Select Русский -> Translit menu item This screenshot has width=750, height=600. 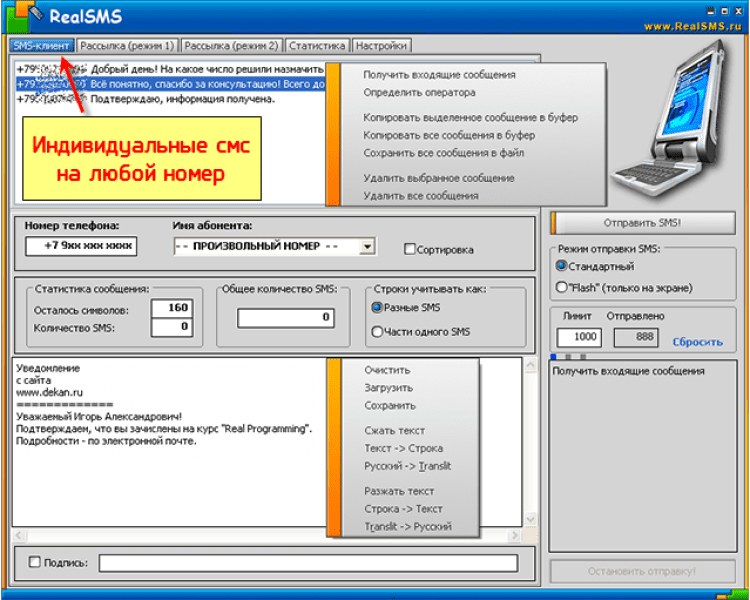pos(407,466)
